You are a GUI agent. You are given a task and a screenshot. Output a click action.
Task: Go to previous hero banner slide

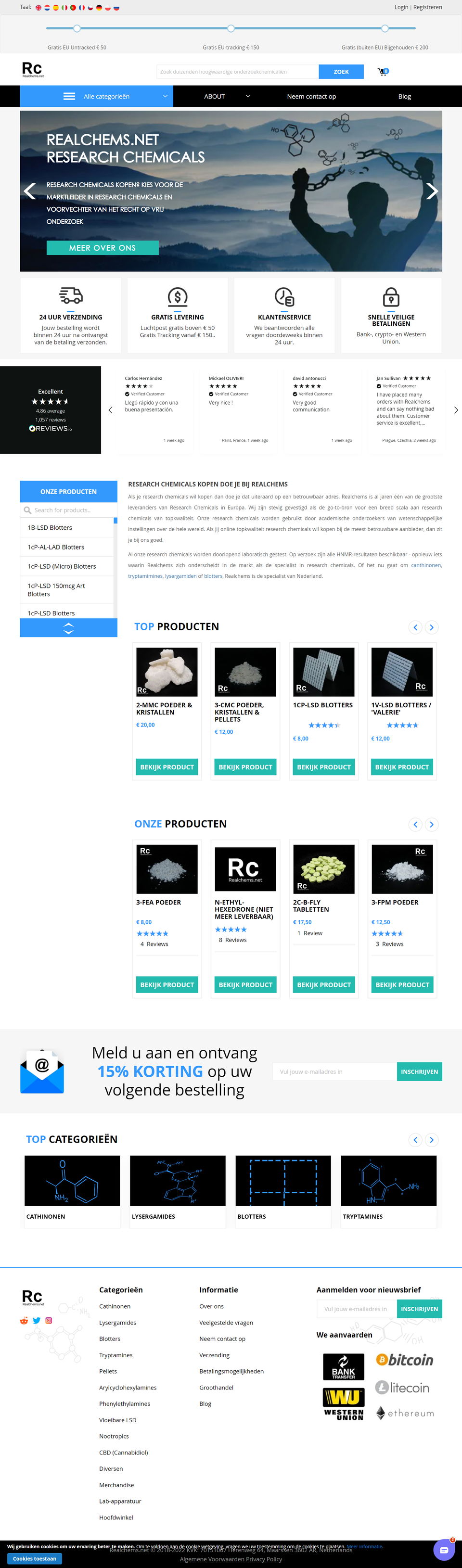coord(29,191)
